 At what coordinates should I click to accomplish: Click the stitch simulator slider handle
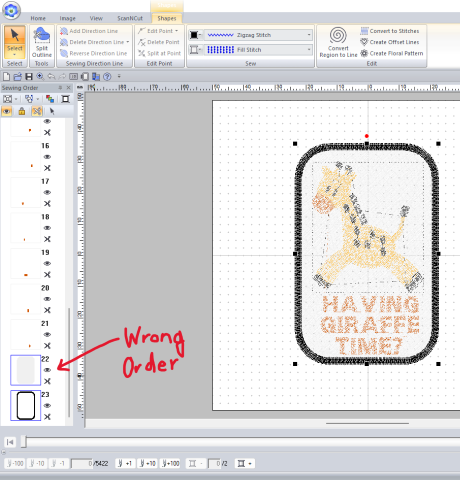24,442
